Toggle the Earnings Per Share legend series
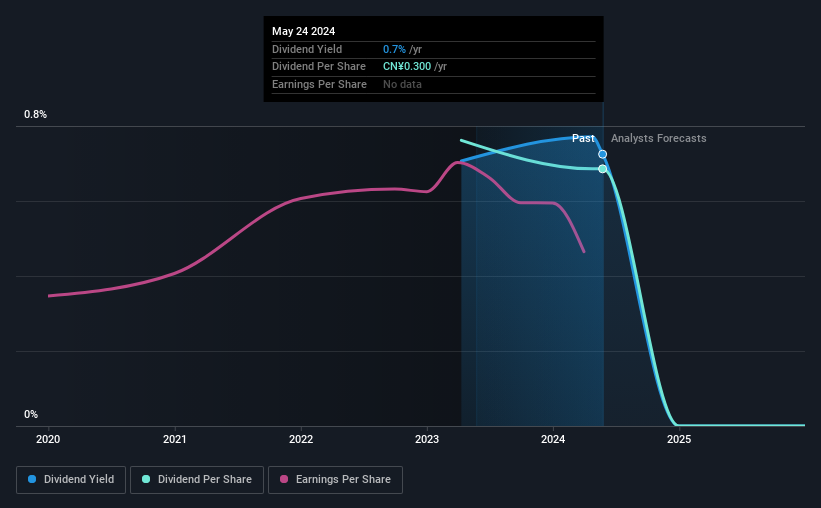Viewport: 821px width, 508px height. [335, 480]
